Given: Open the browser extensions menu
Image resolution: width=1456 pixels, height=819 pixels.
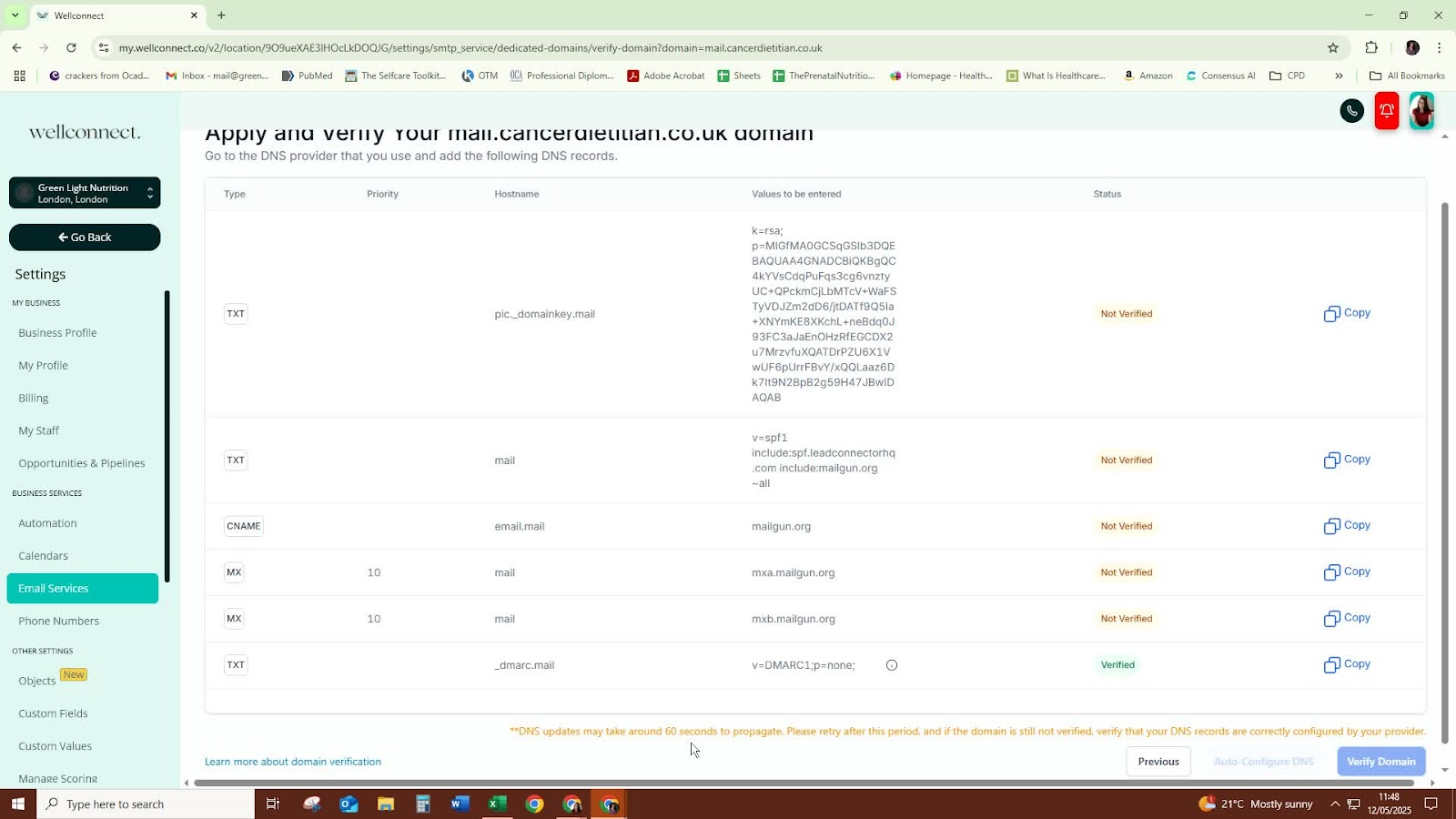Looking at the screenshot, I should click(1371, 47).
